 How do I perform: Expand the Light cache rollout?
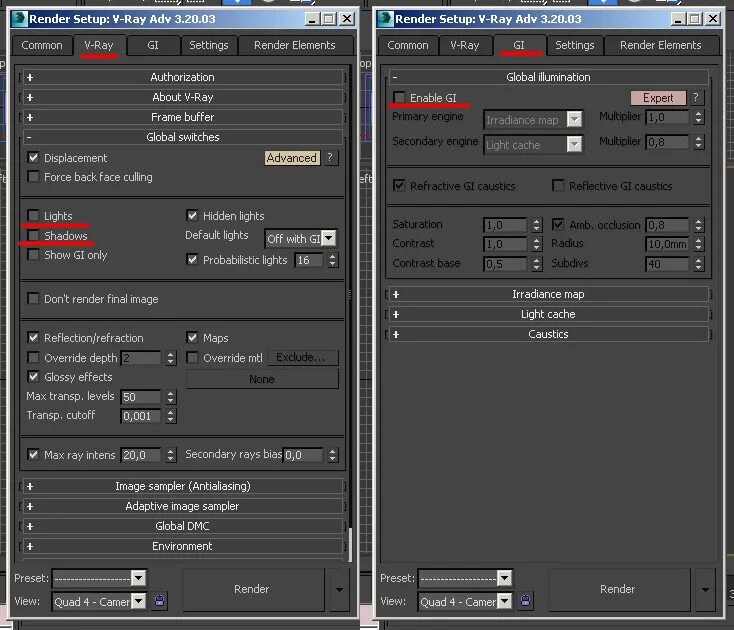pyautogui.click(x=548, y=314)
